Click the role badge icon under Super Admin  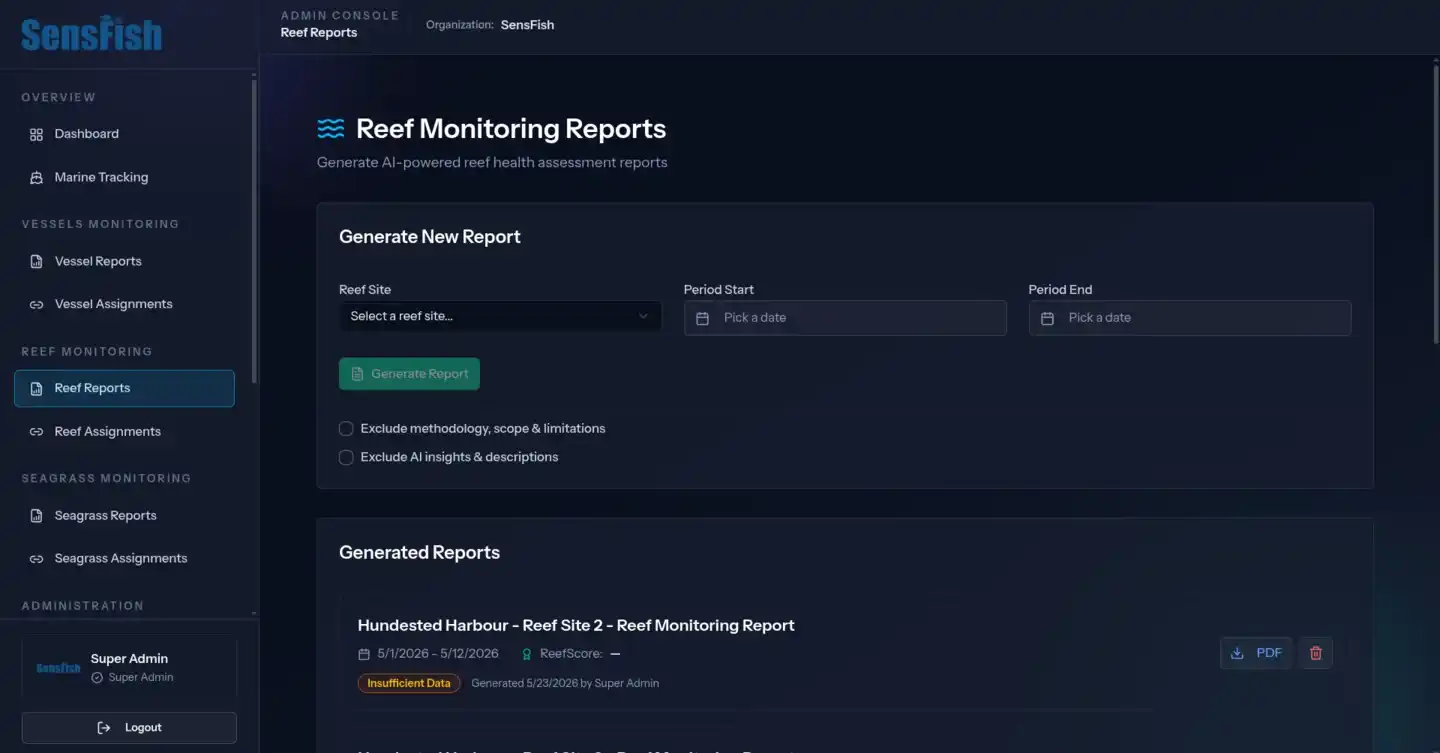[x=97, y=678]
